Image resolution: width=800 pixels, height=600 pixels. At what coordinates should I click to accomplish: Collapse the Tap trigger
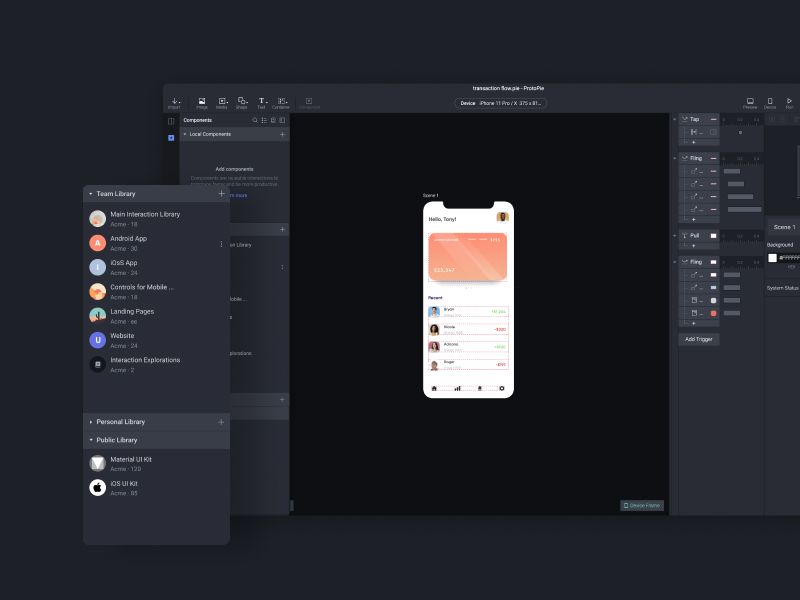click(674, 119)
